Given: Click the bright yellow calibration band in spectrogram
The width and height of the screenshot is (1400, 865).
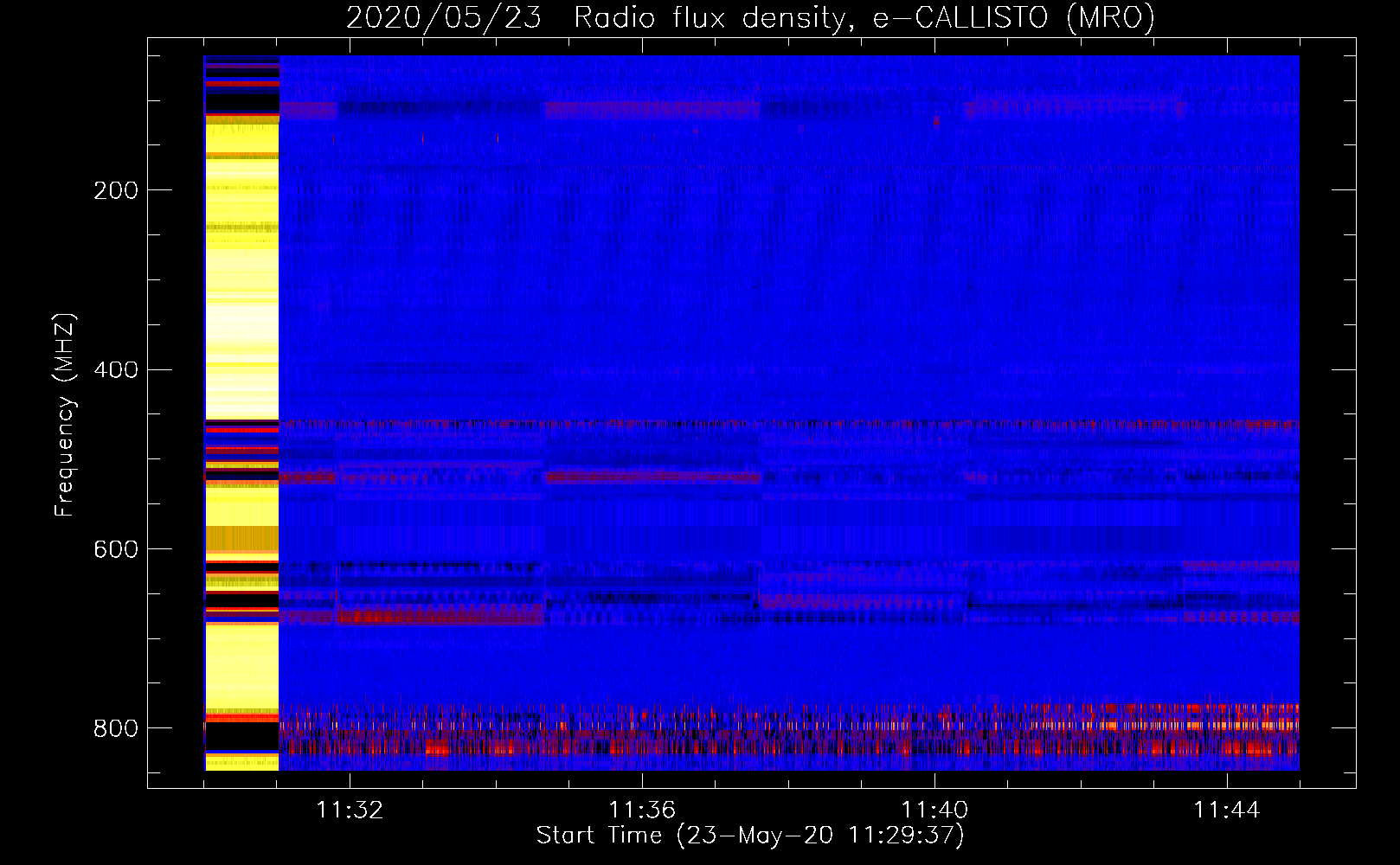Looking at the screenshot, I should click(241, 413).
